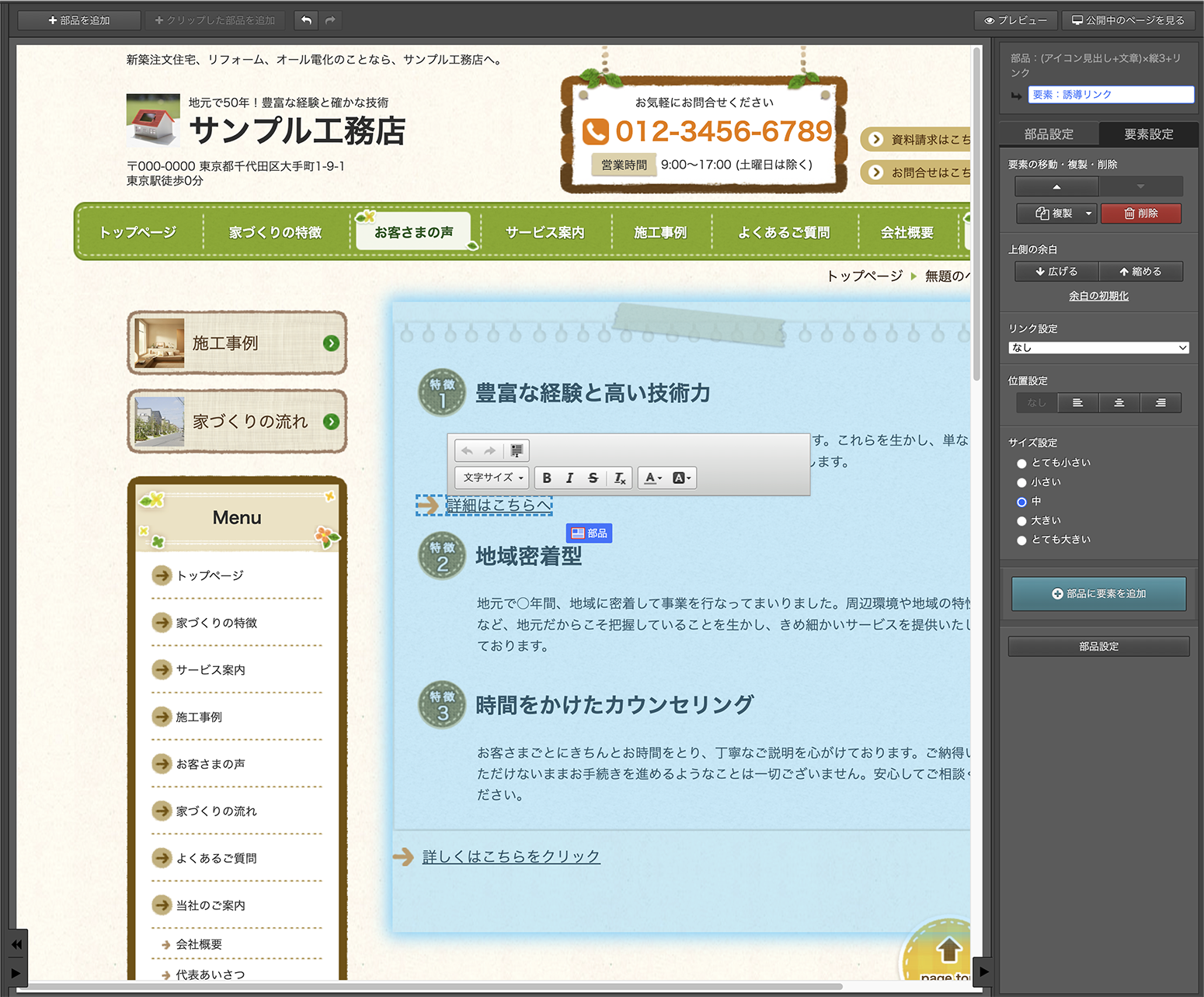Choose the とても大きい size option

[1021, 540]
